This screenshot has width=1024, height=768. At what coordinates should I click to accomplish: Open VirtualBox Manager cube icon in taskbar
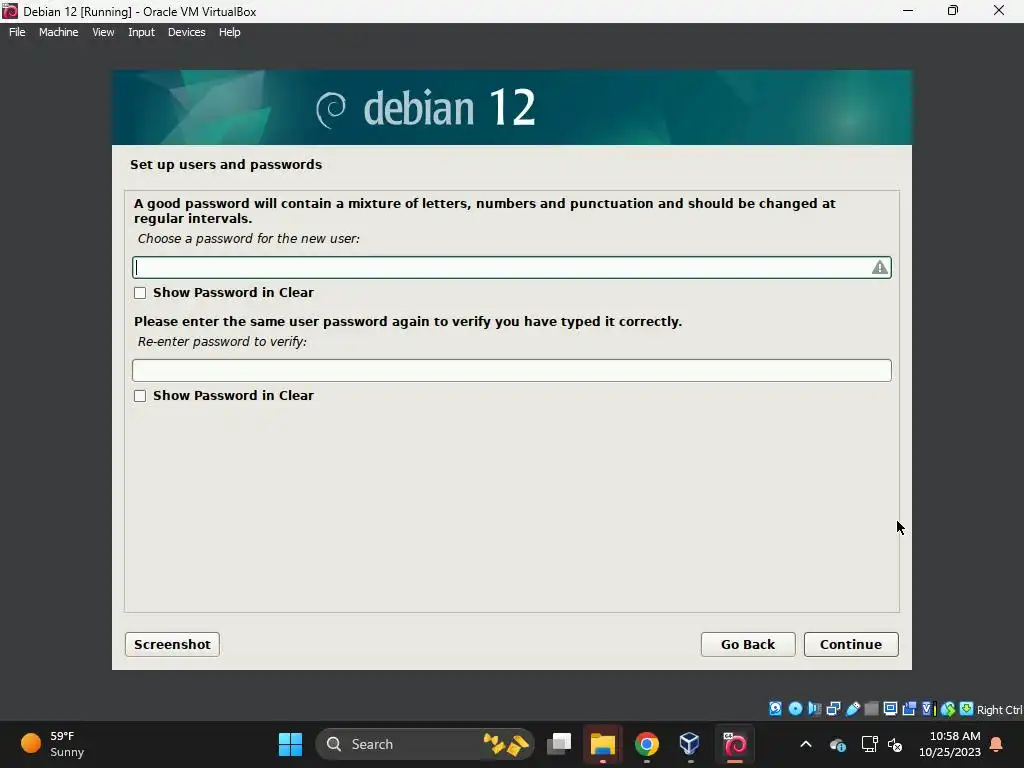[x=690, y=744]
